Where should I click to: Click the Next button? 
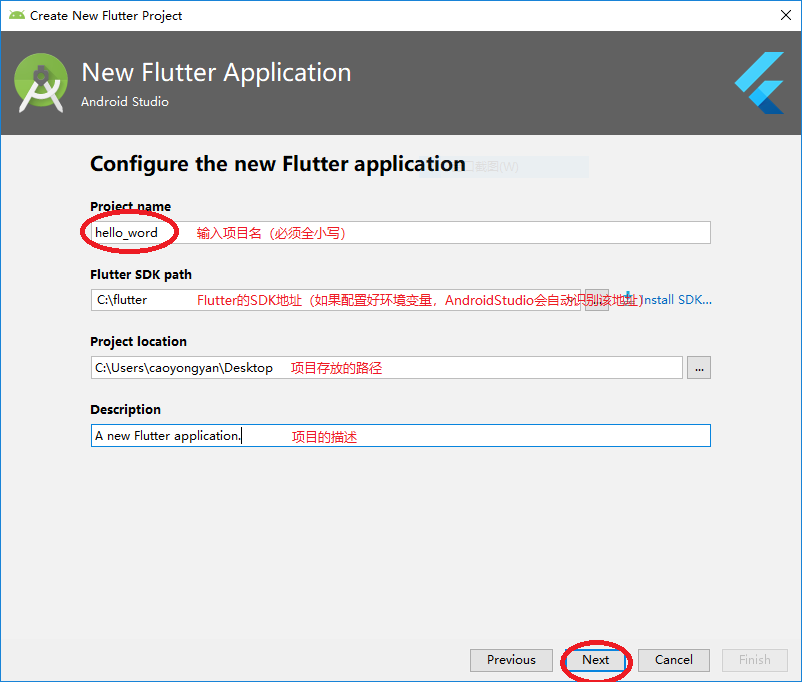595,660
